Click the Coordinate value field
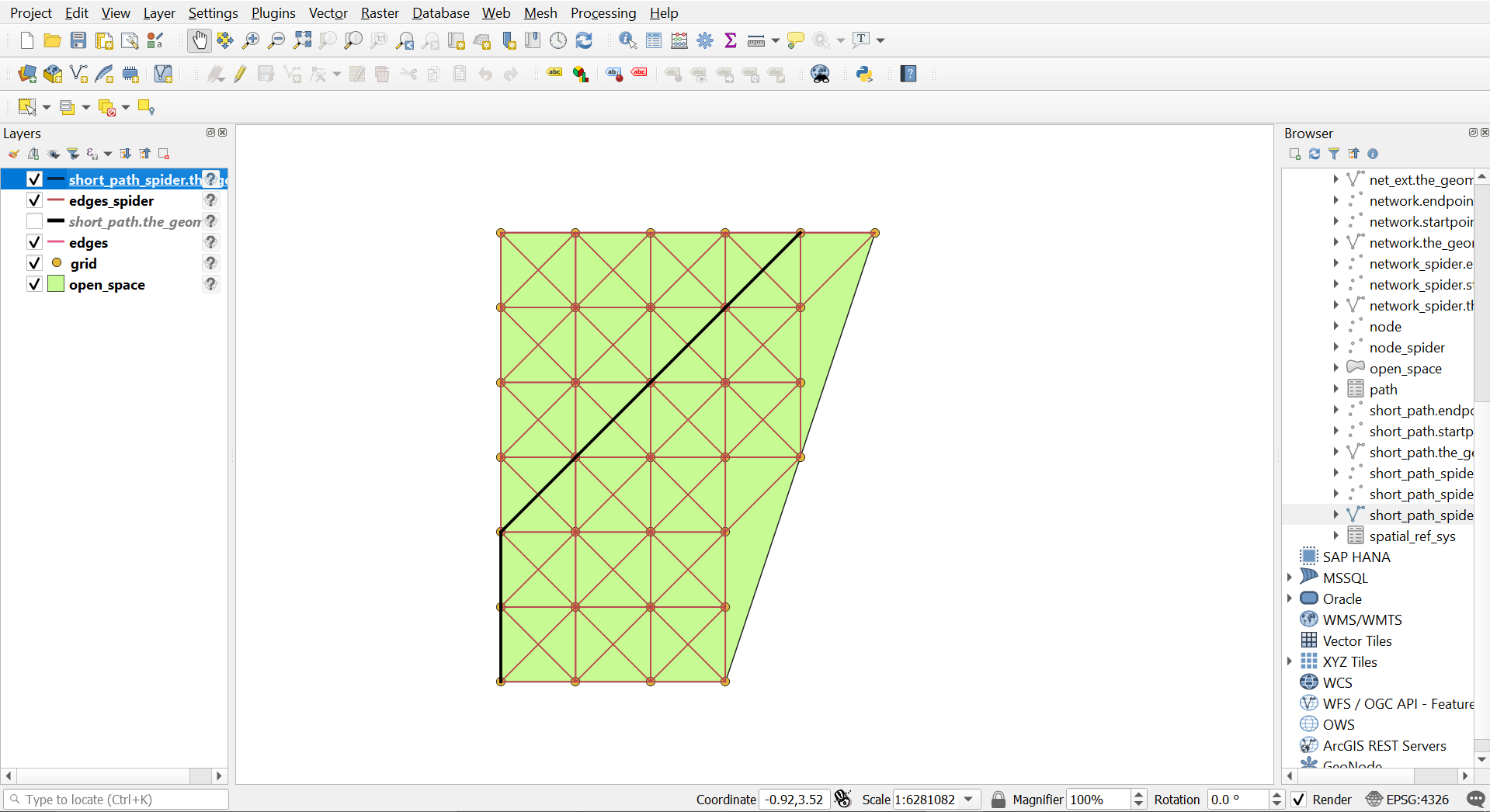1490x812 pixels. pos(794,800)
